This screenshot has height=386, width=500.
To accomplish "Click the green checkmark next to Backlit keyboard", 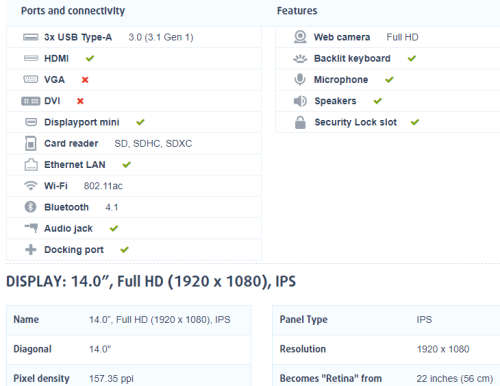I will (412, 58).
